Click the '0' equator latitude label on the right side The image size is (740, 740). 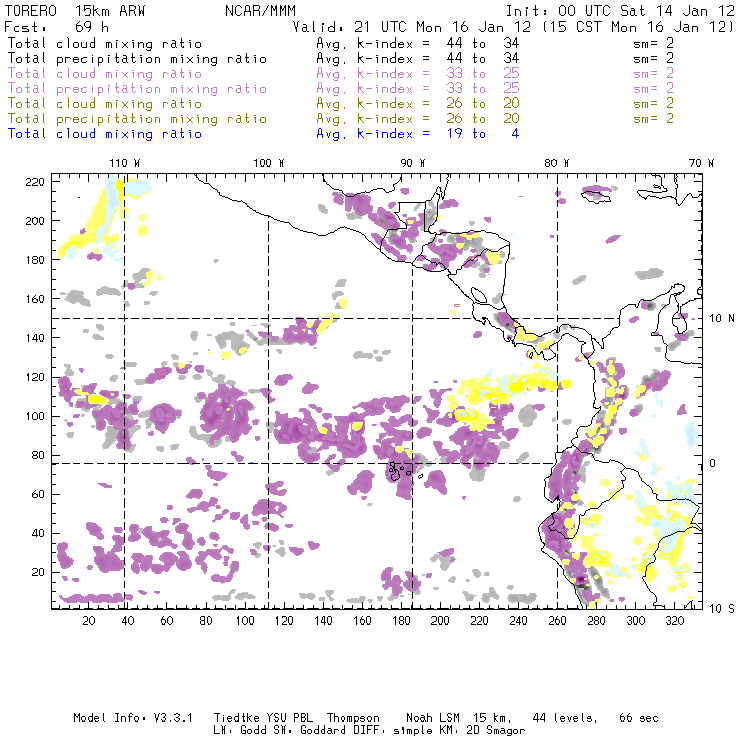tap(713, 463)
